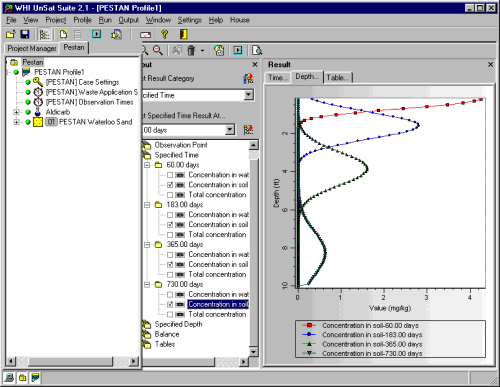Screen dimensions: 500x387
Task: Click the yellow folder icon in status bar
Action: pyautogui.click(x=22, y=377)
